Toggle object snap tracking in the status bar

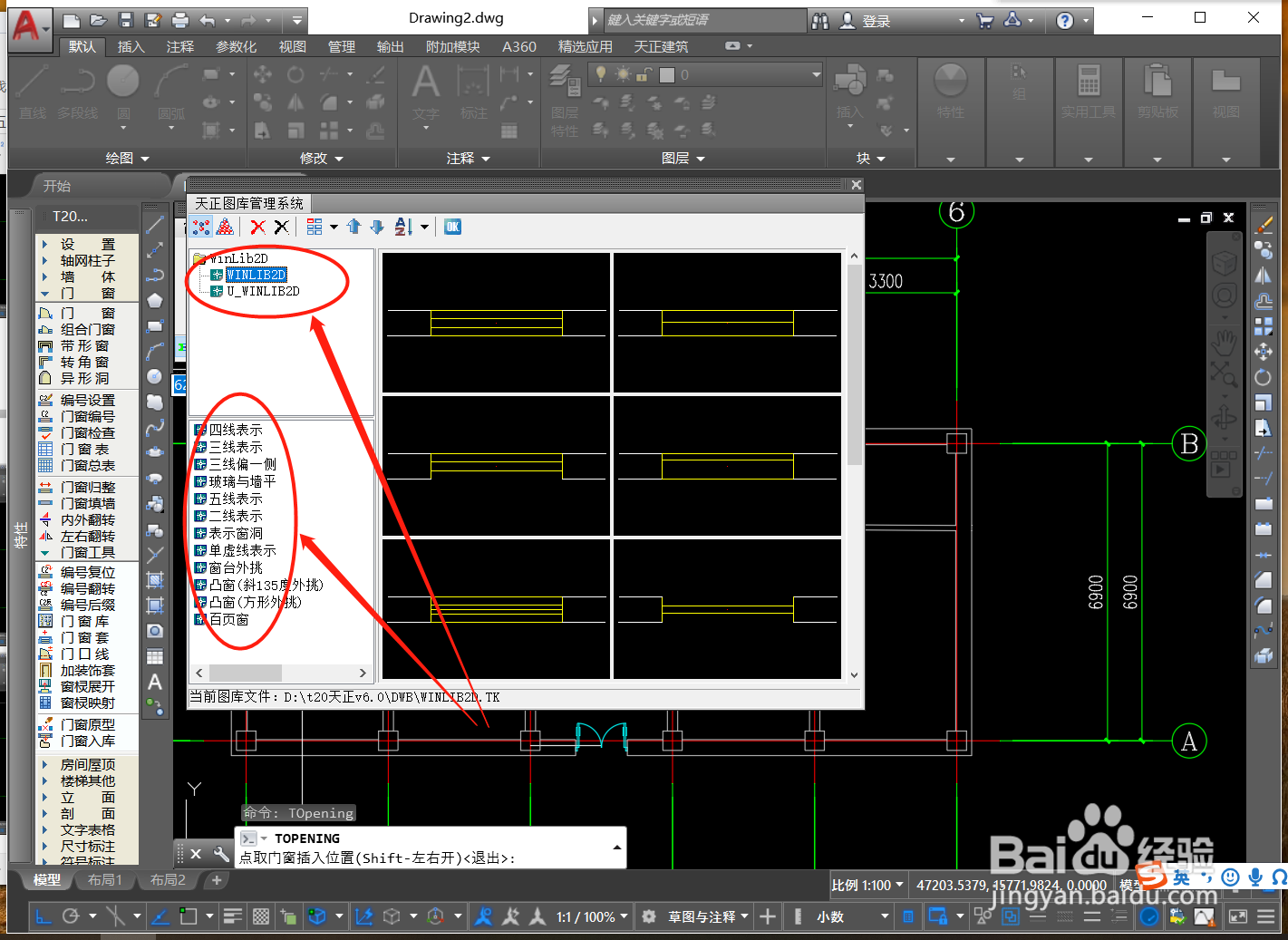click(160, 916)
